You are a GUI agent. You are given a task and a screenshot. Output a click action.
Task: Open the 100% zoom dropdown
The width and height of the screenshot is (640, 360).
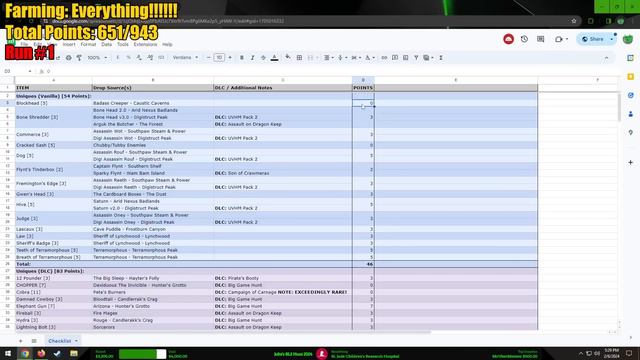pos(97,58)
